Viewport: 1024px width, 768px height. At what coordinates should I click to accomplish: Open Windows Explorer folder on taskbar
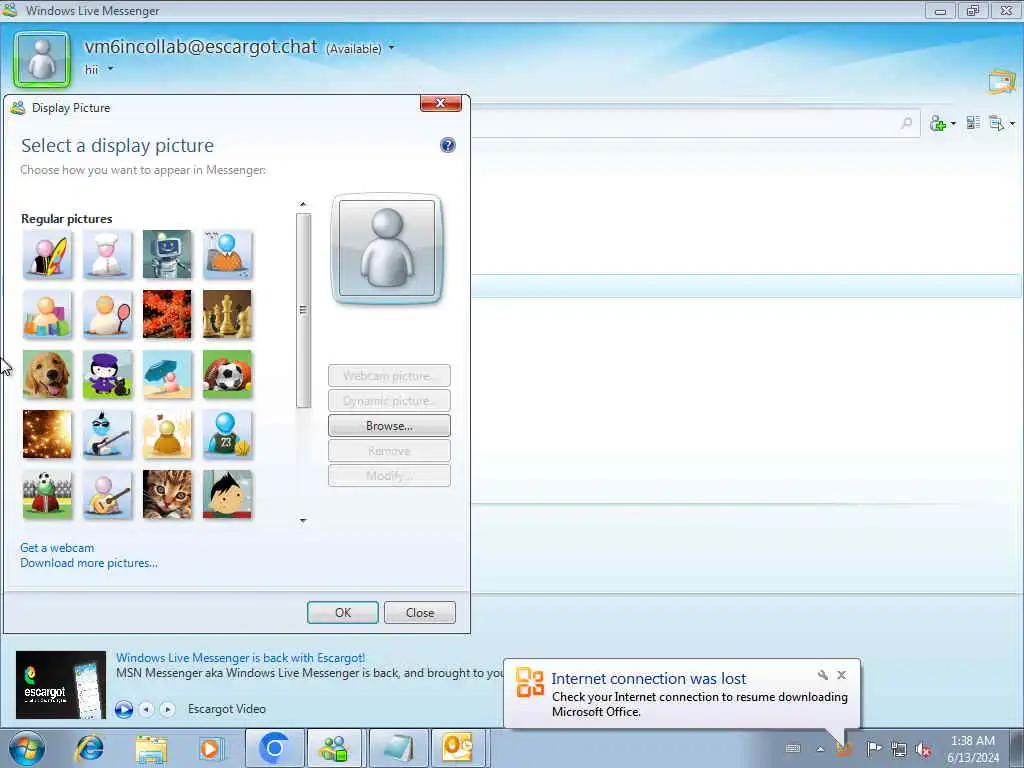pos(151,748)
